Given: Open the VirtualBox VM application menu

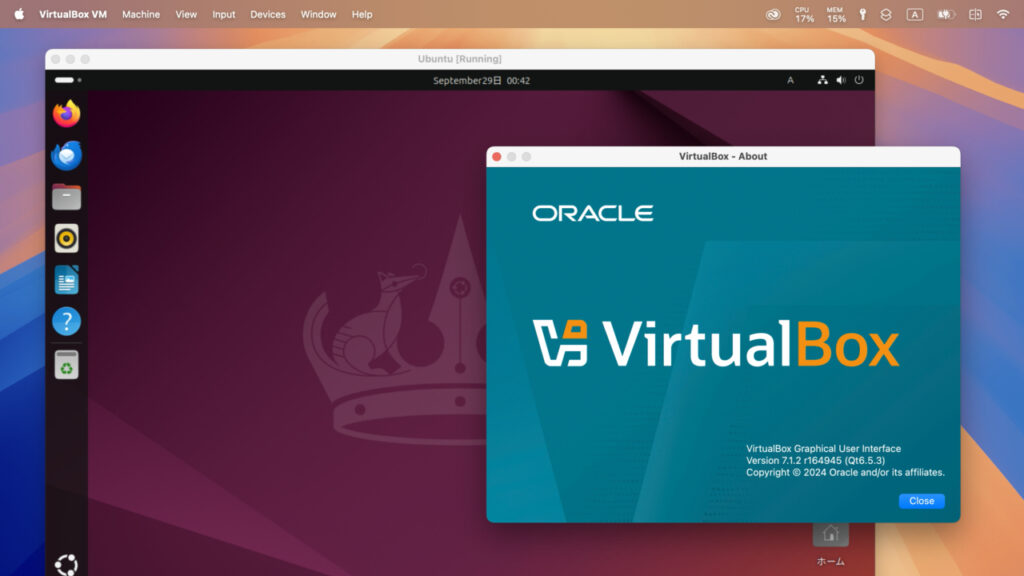Looking at the screenshot, I should 72,14.
